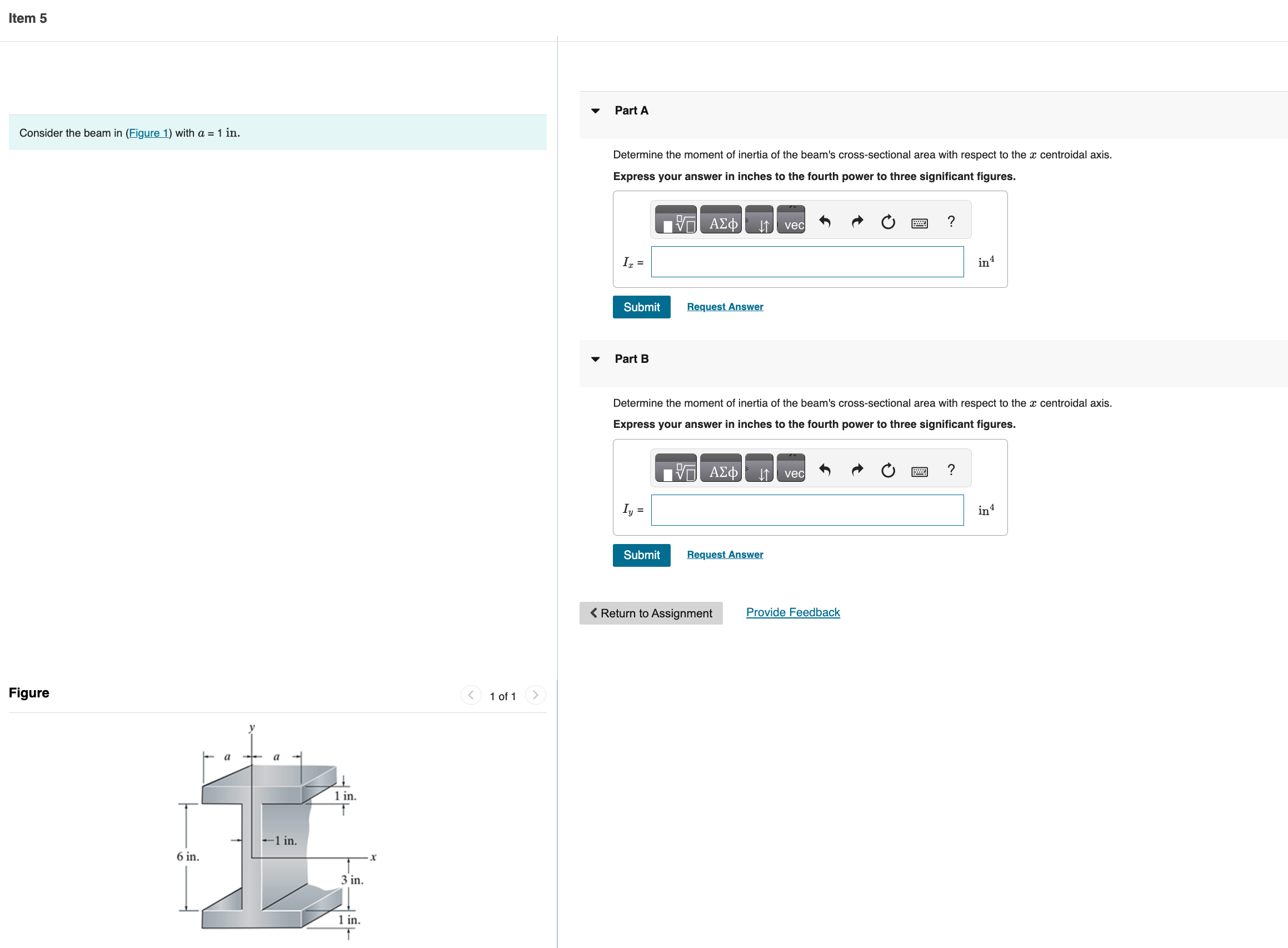The height and width of the screenshot is (948, 1288).
Task: Submit the answer for Part A
Action: pyautogui.click(x=641, y=307)
